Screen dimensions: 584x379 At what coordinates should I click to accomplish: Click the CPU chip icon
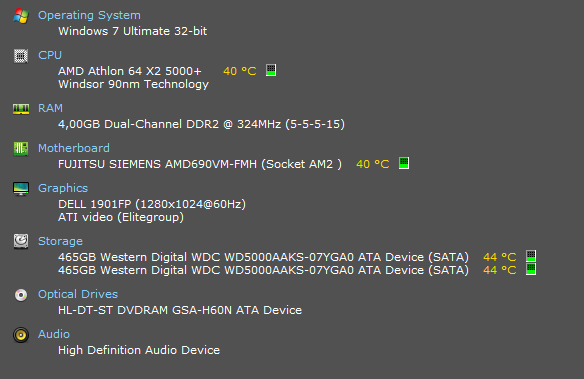[x=21, y=56]
